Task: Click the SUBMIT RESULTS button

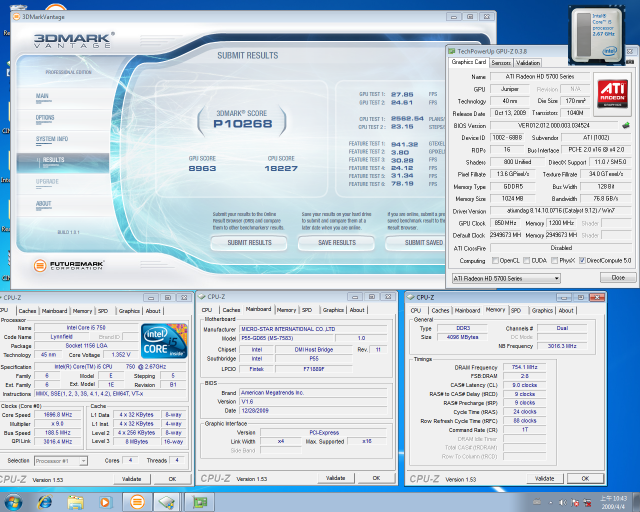Action: click(x=249, y=243)
